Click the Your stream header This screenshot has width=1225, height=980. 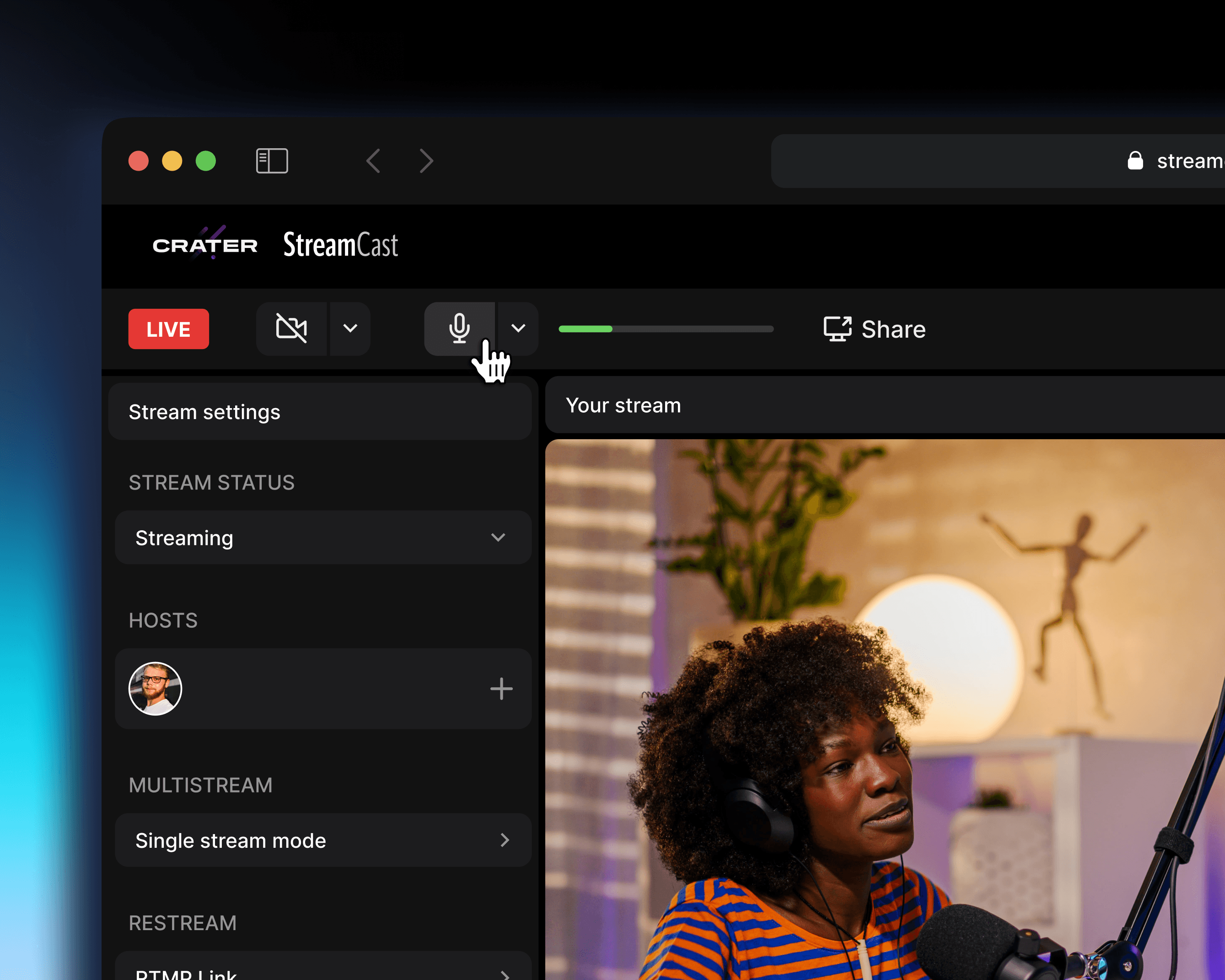tap(885, 405)
